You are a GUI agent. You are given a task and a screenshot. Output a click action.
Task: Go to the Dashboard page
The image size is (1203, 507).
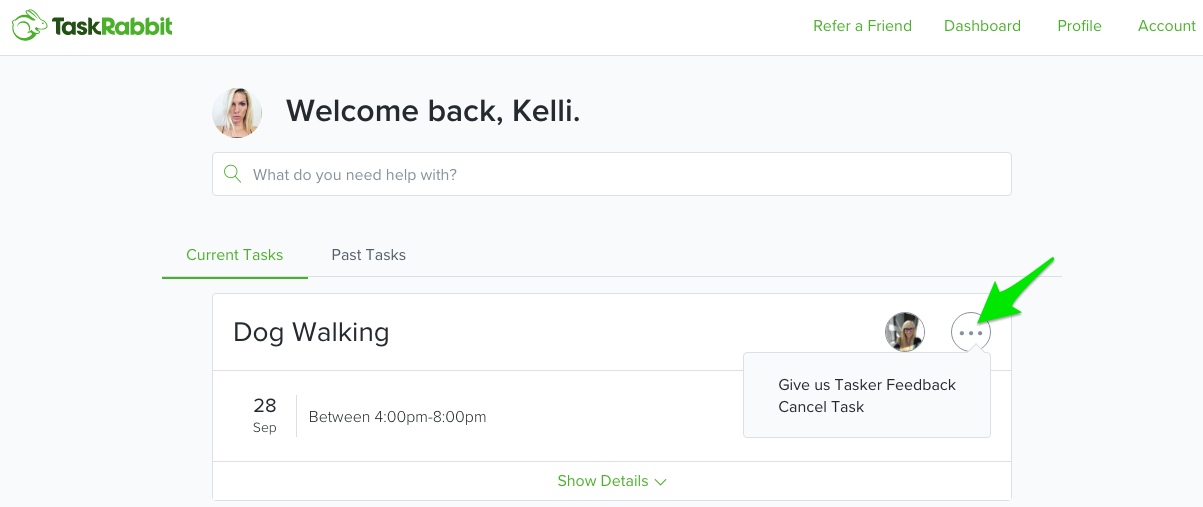coord(982,26)
